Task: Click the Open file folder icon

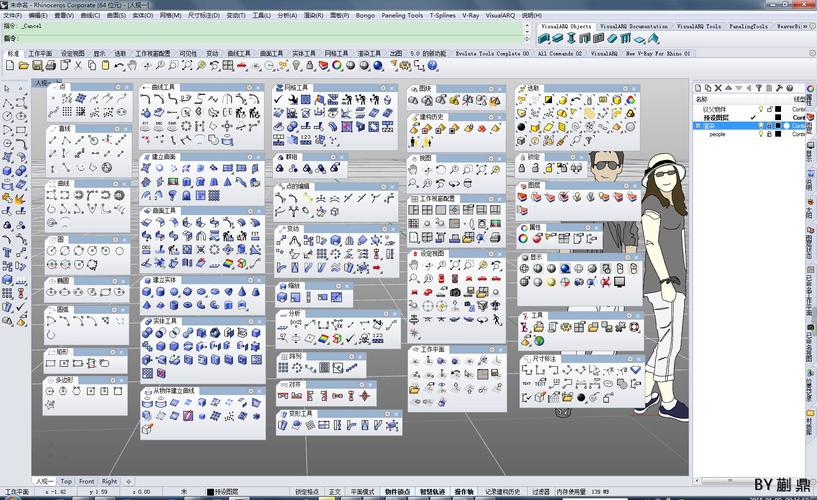Action: tap(22, 66)
